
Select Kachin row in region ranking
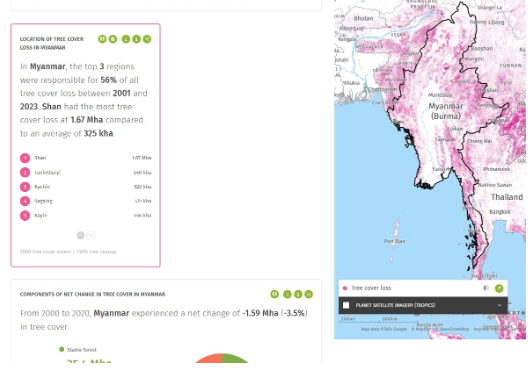[x=86, y=187]
